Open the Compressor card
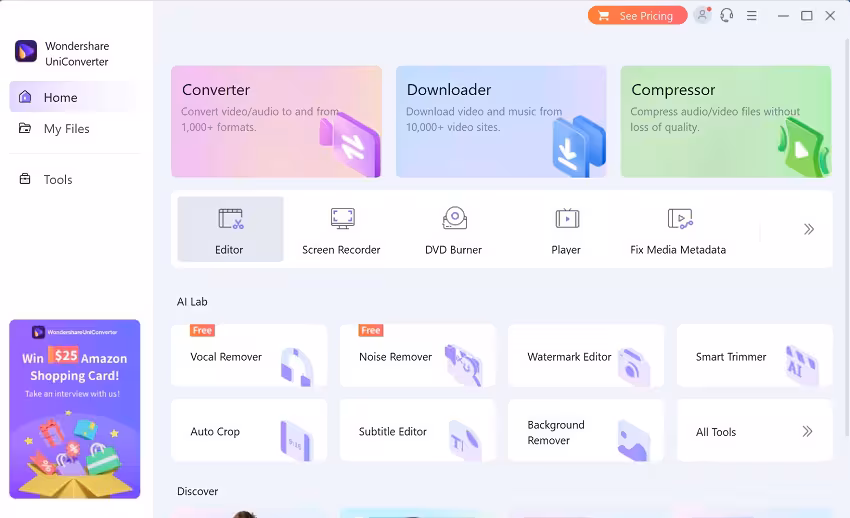 [x=726, y=121]
